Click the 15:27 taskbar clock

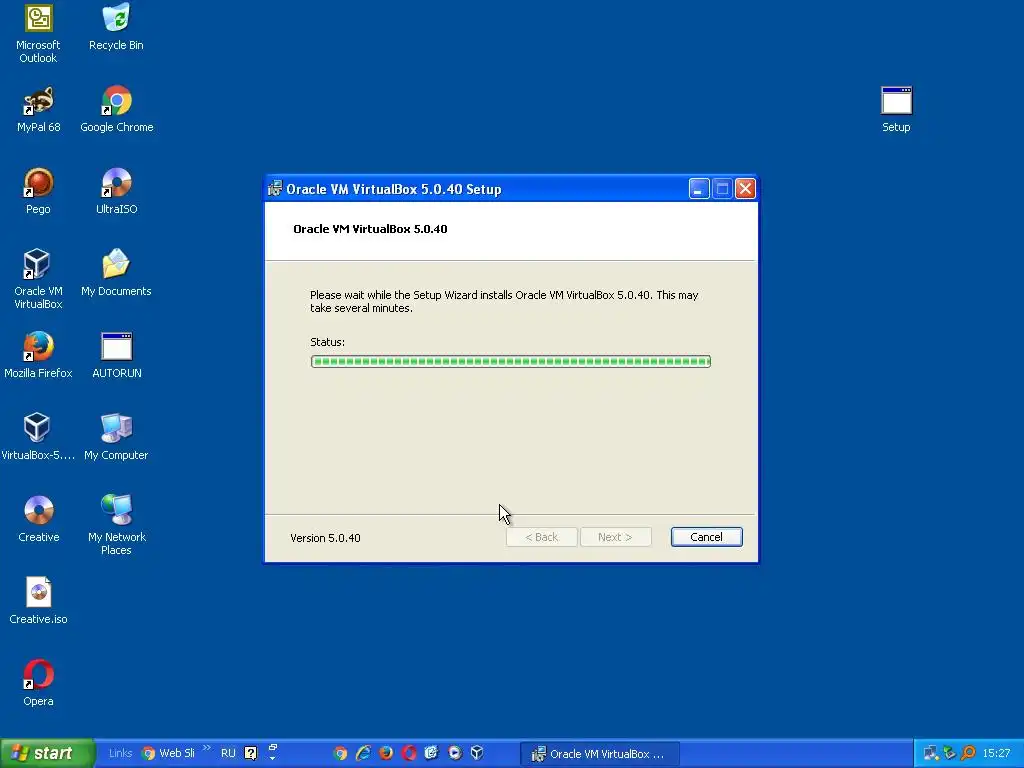[996, 753]
